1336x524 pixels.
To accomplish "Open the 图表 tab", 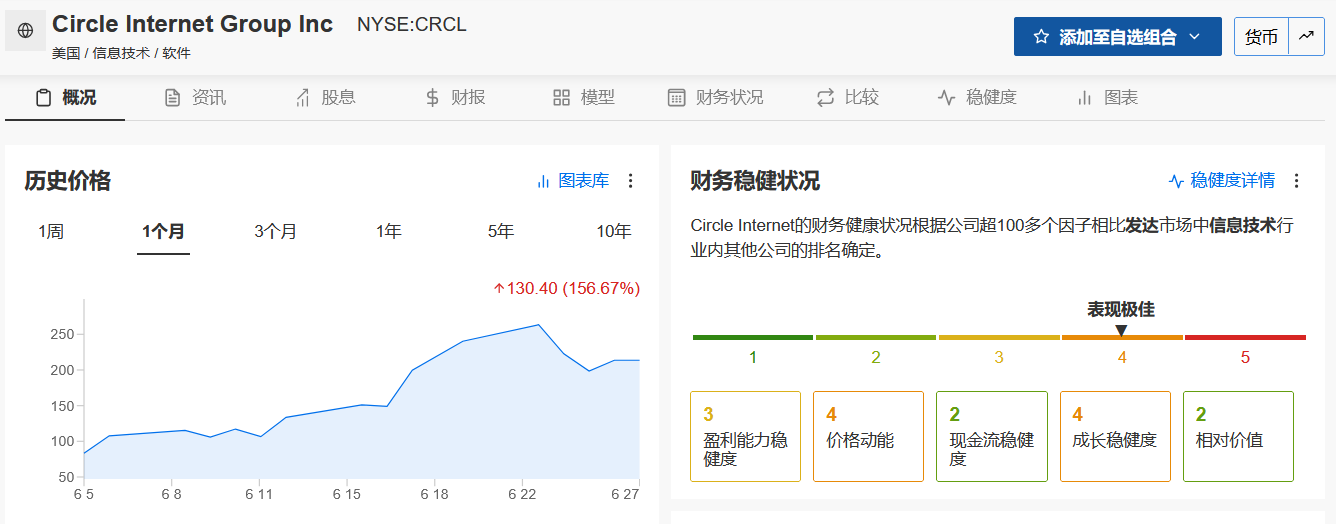I will click(x=1107, y=97).
